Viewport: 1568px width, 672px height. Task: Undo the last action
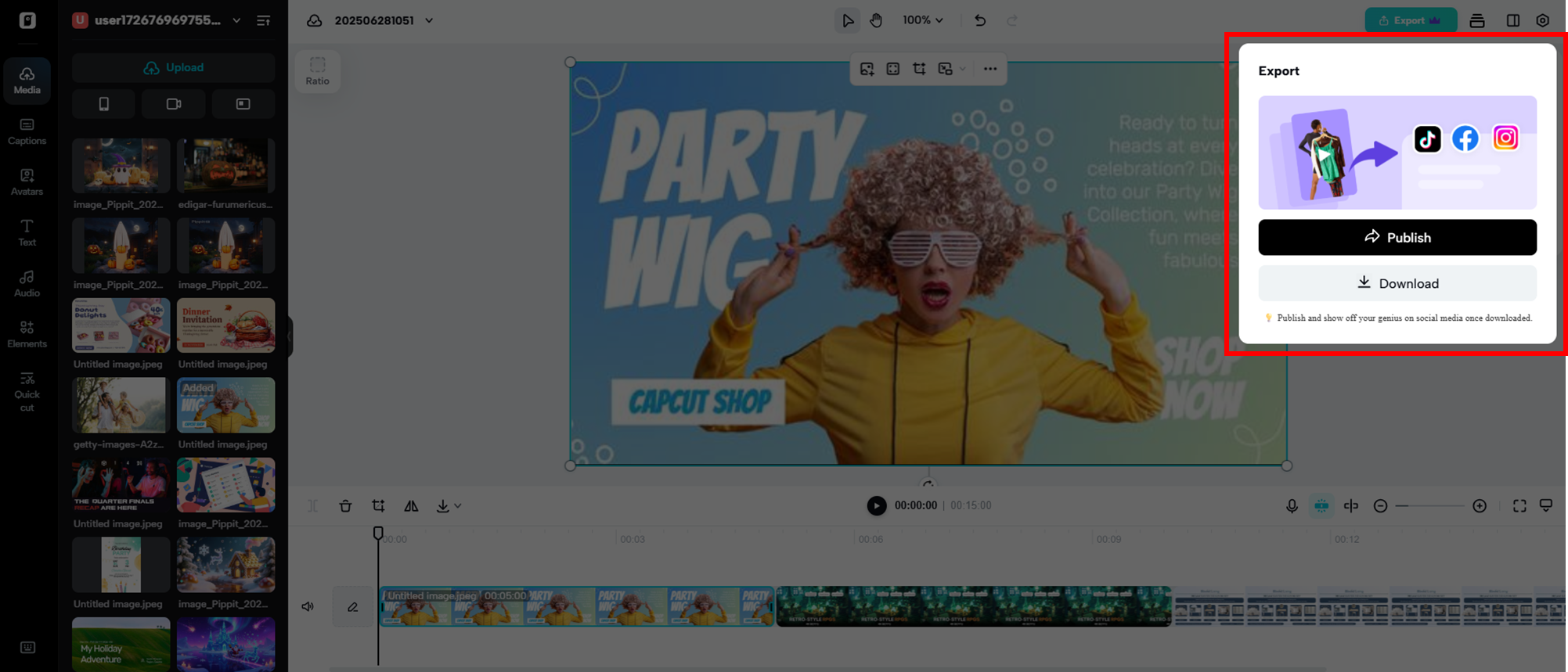click(x=980, y=20)
